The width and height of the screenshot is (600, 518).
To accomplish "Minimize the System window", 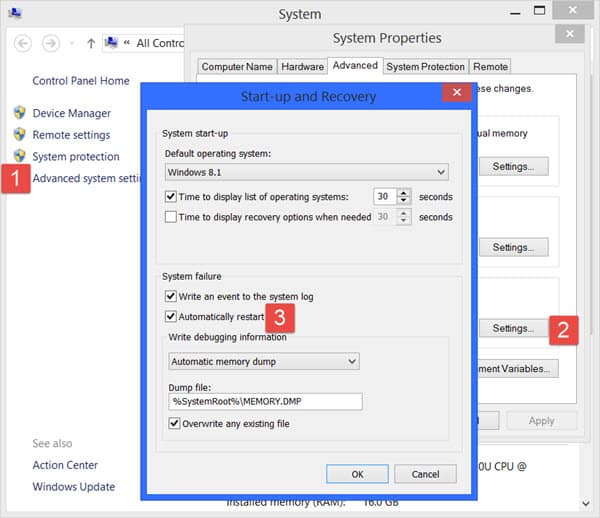I will coord(515,13).
